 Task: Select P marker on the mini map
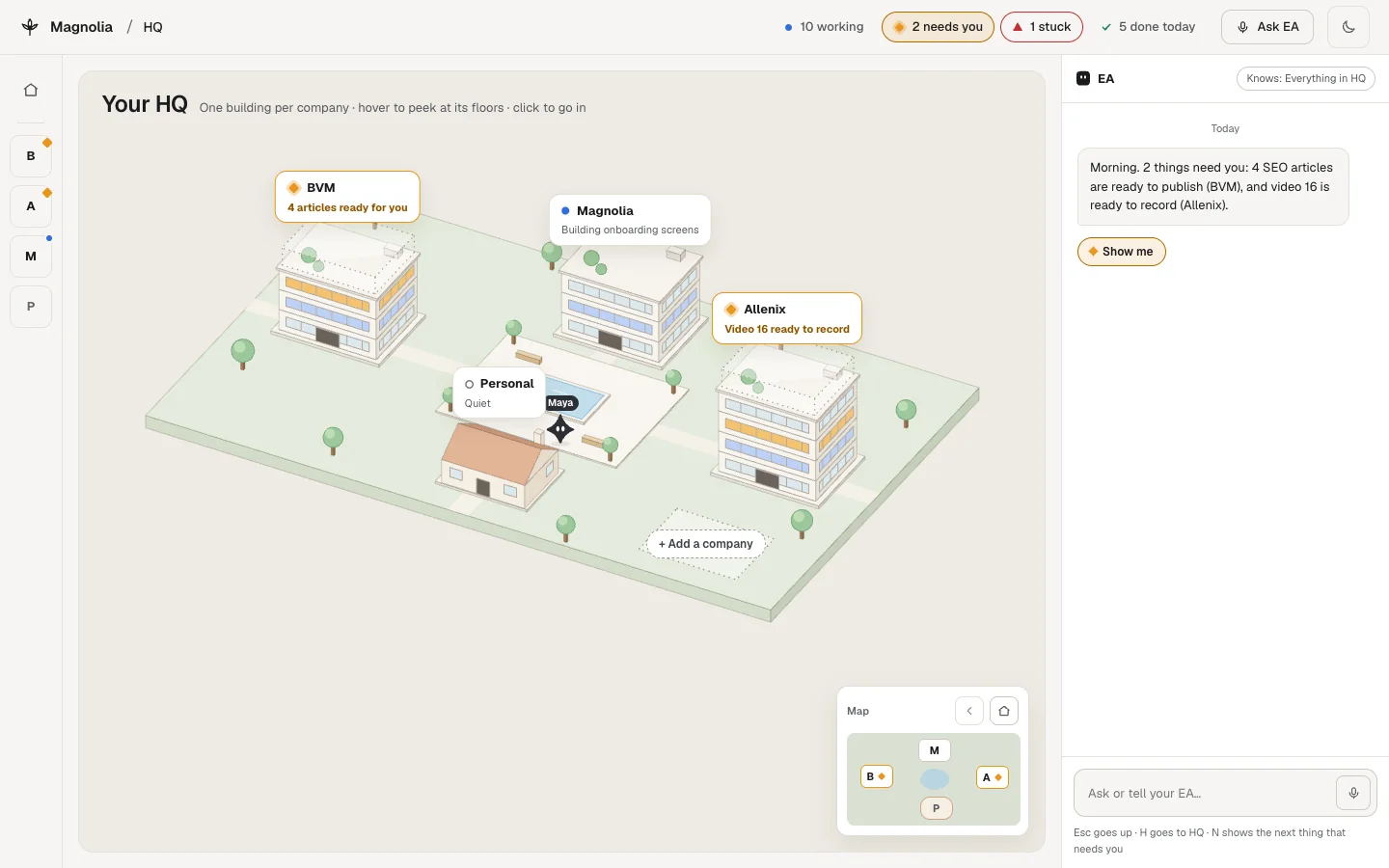(937, 808)
